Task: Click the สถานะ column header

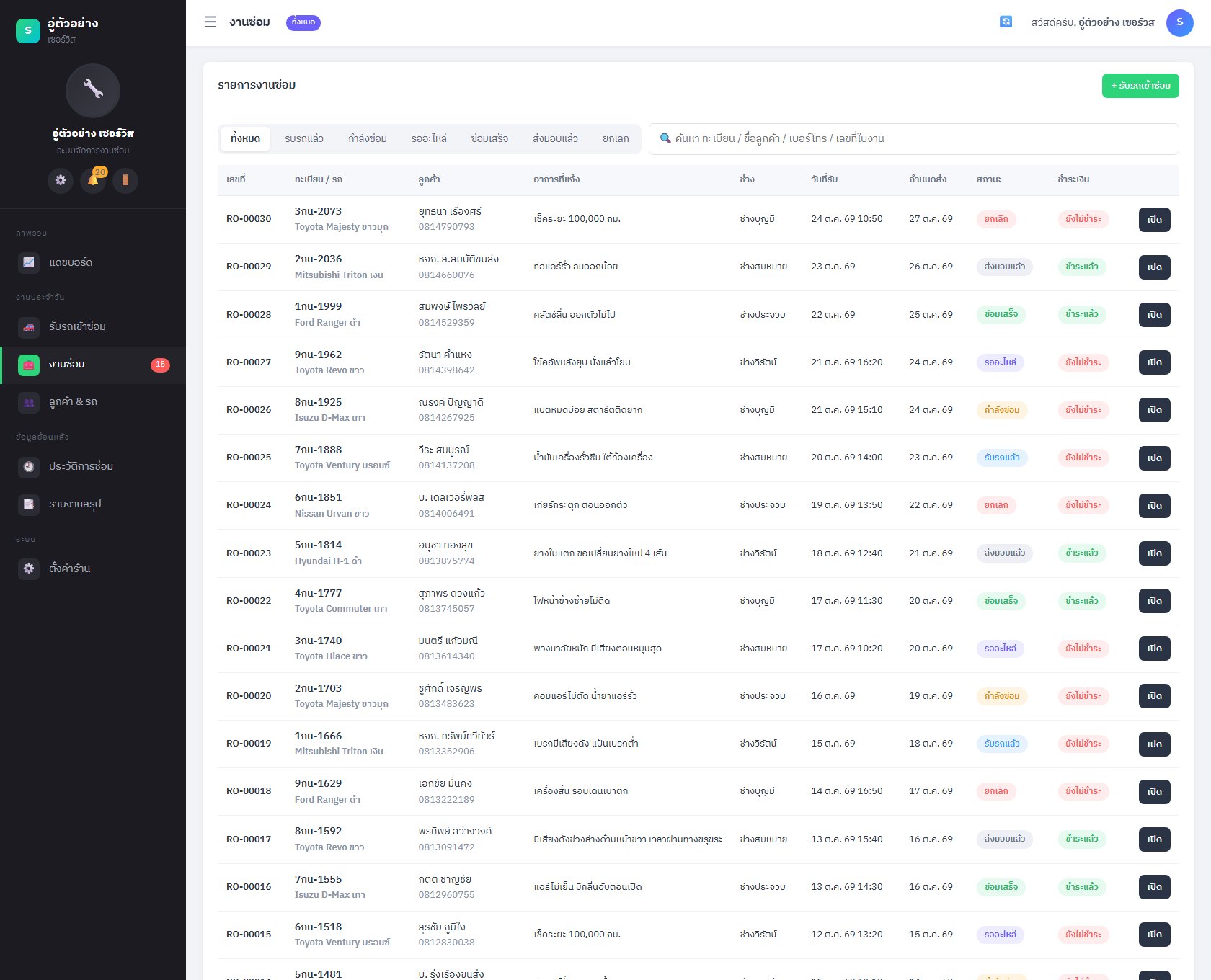Action: tap(989, 179)
